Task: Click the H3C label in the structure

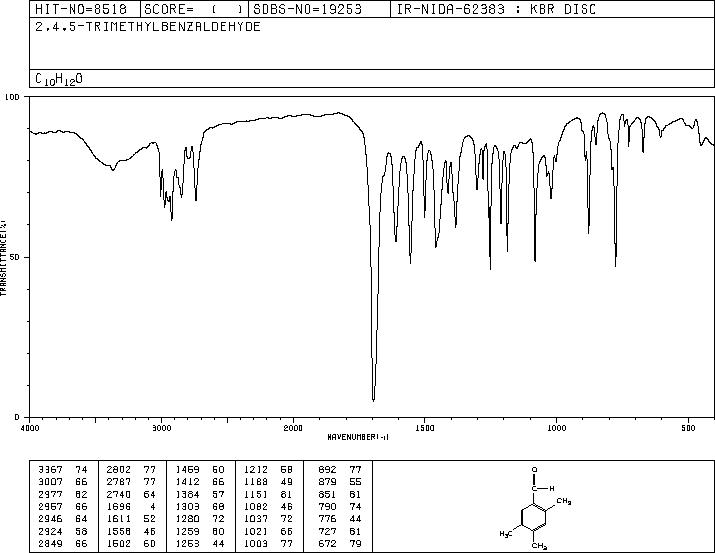Action: 506,533
